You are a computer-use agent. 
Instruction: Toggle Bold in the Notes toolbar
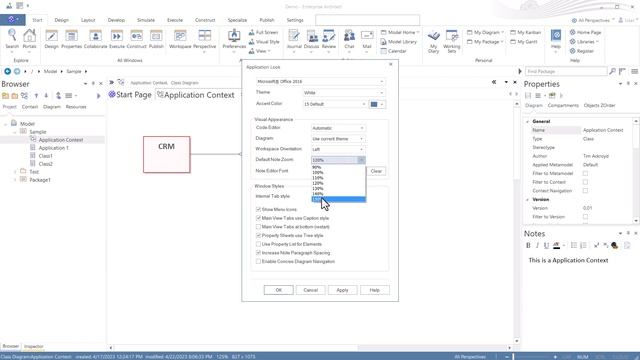click(528, 245)
